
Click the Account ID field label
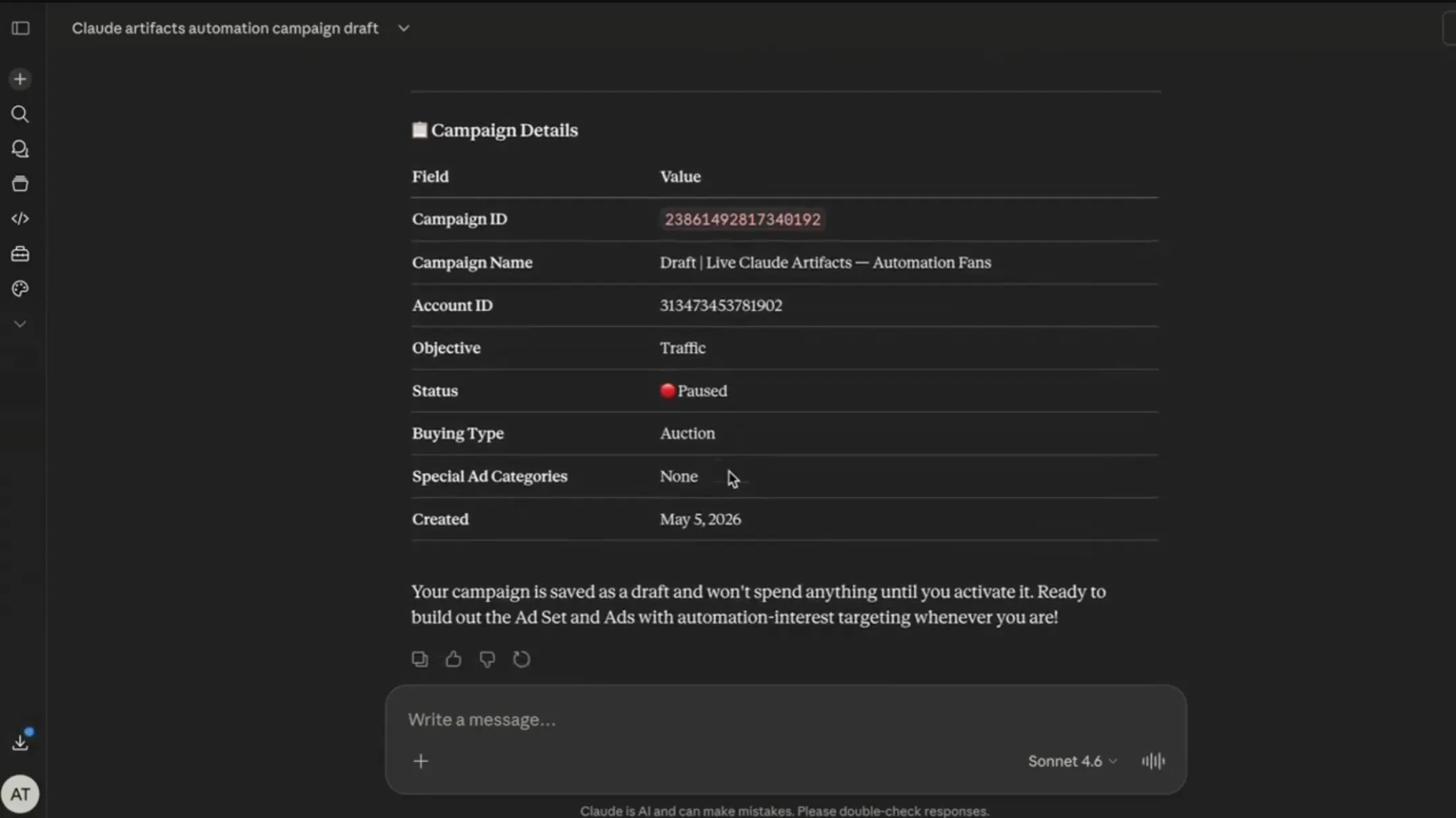tap(452, 305)
